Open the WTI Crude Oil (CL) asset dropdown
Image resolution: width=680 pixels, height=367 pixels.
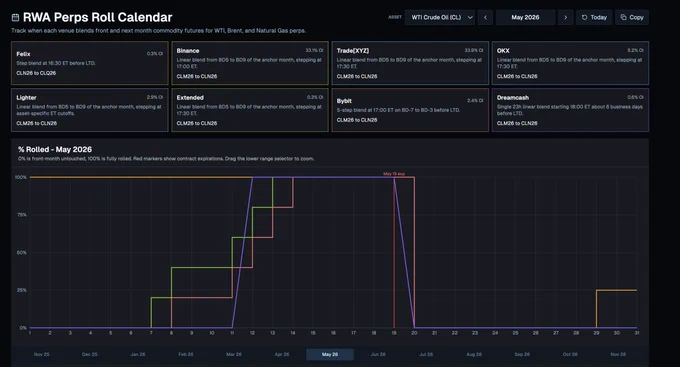440,17
